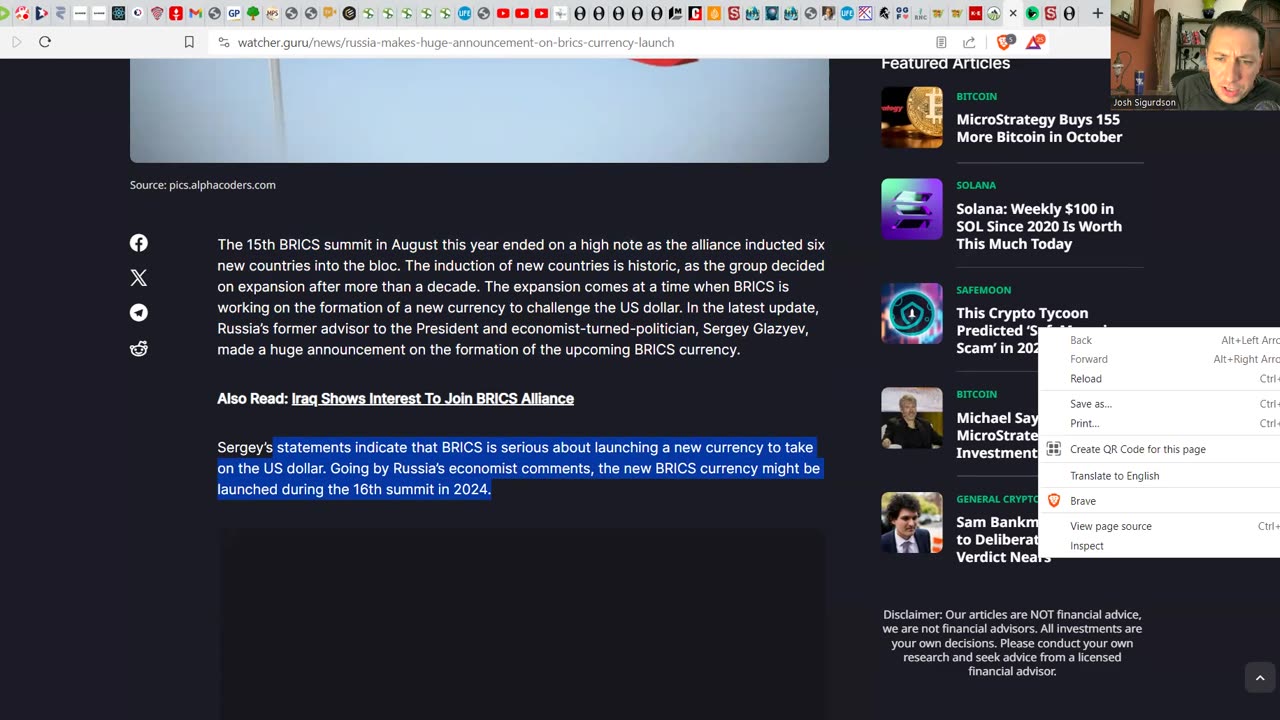Open the Michael Saylor MicroStrategy article title
Image resolution: width=1280 pixels, height=720 pixels.
click(x=997, y=435)
